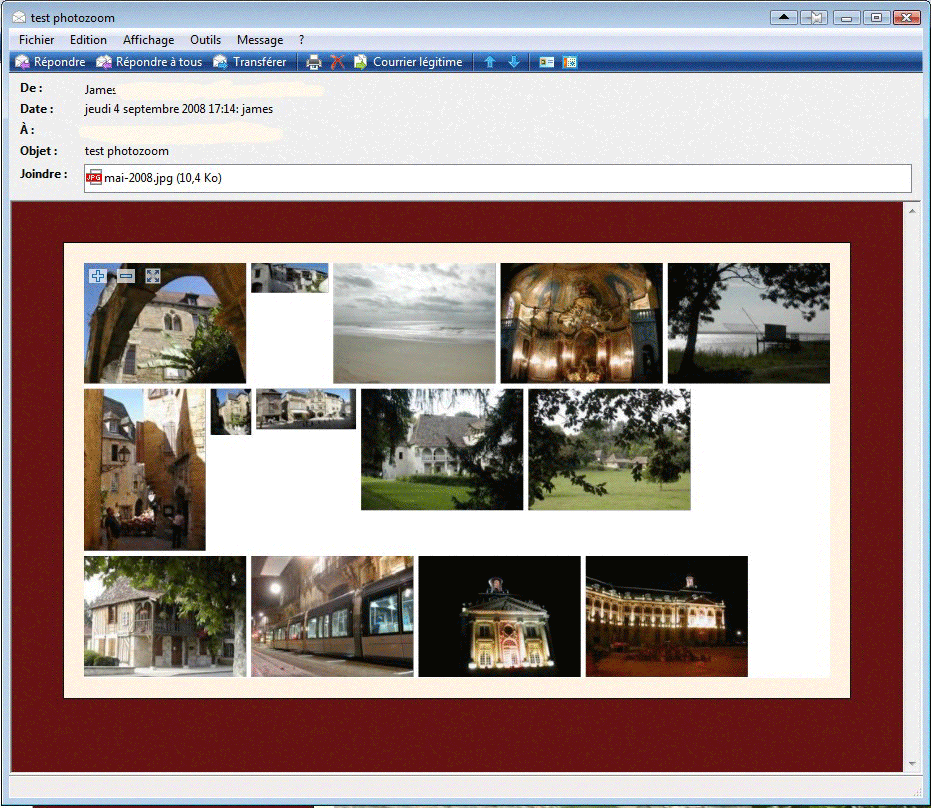Click the scrollbar up arrow

tap(912, 211)
